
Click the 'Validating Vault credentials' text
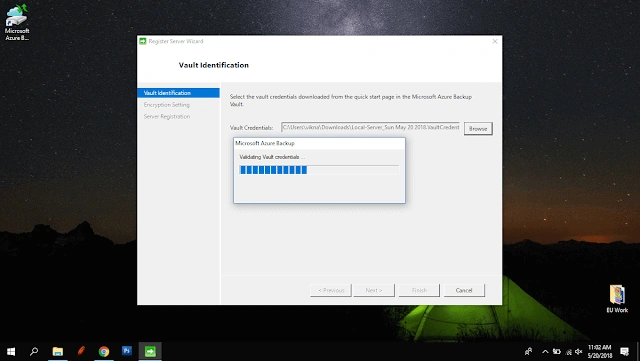coord(272,157)
